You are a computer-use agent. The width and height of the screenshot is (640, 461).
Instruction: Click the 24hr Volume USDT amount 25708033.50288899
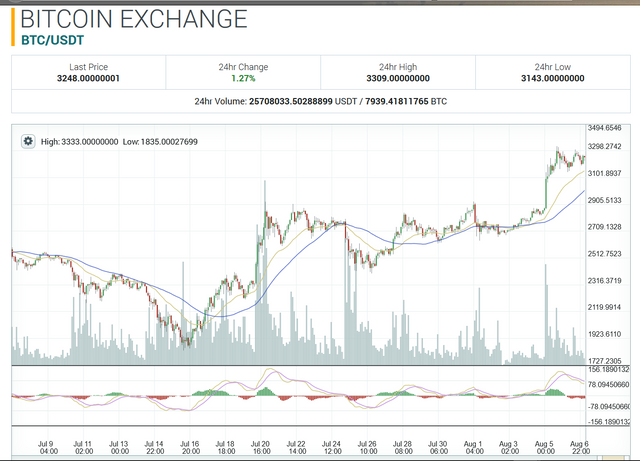tap(291, 101)
